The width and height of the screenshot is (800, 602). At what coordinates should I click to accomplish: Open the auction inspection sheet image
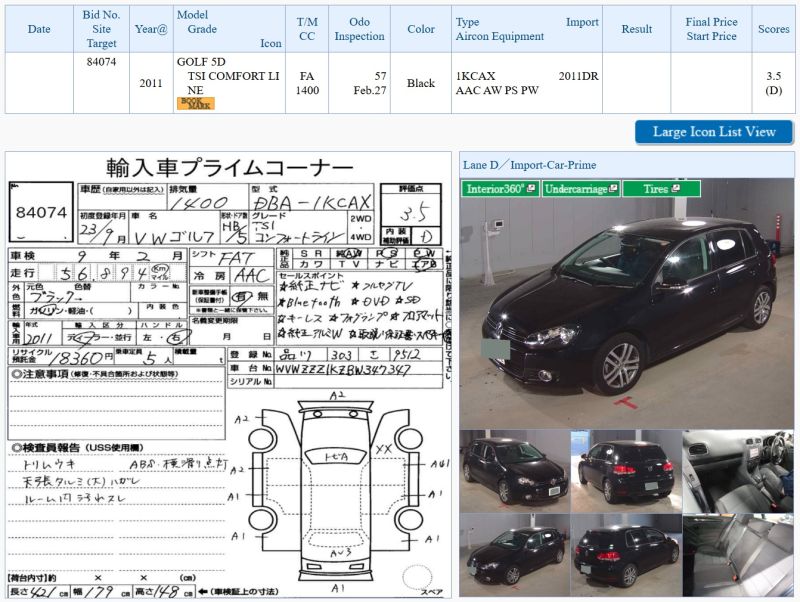pyautogui.click(x=229, y=375)
